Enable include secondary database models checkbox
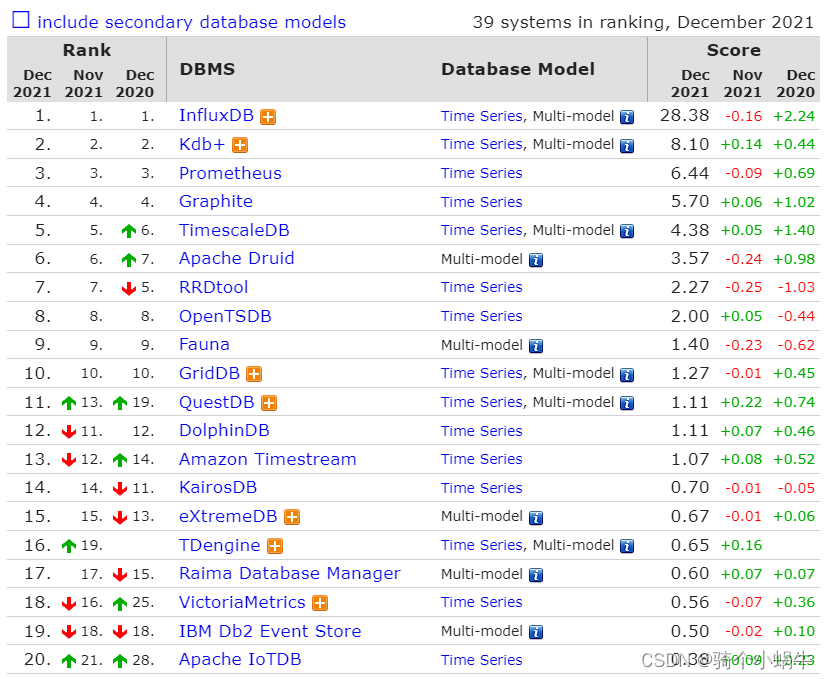 pyautogui.click(x=21, y=20)
